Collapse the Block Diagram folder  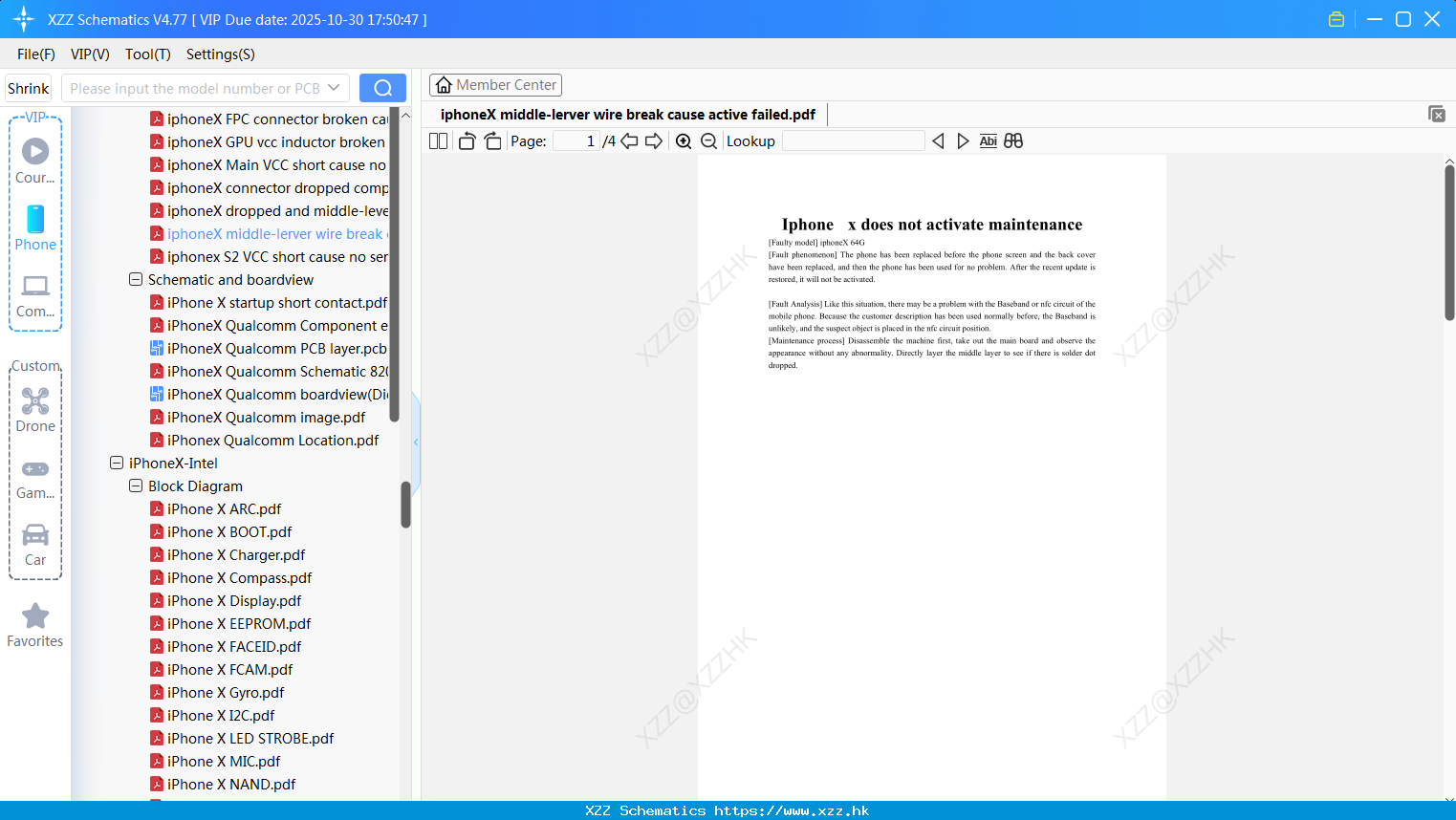coord(136,486)
